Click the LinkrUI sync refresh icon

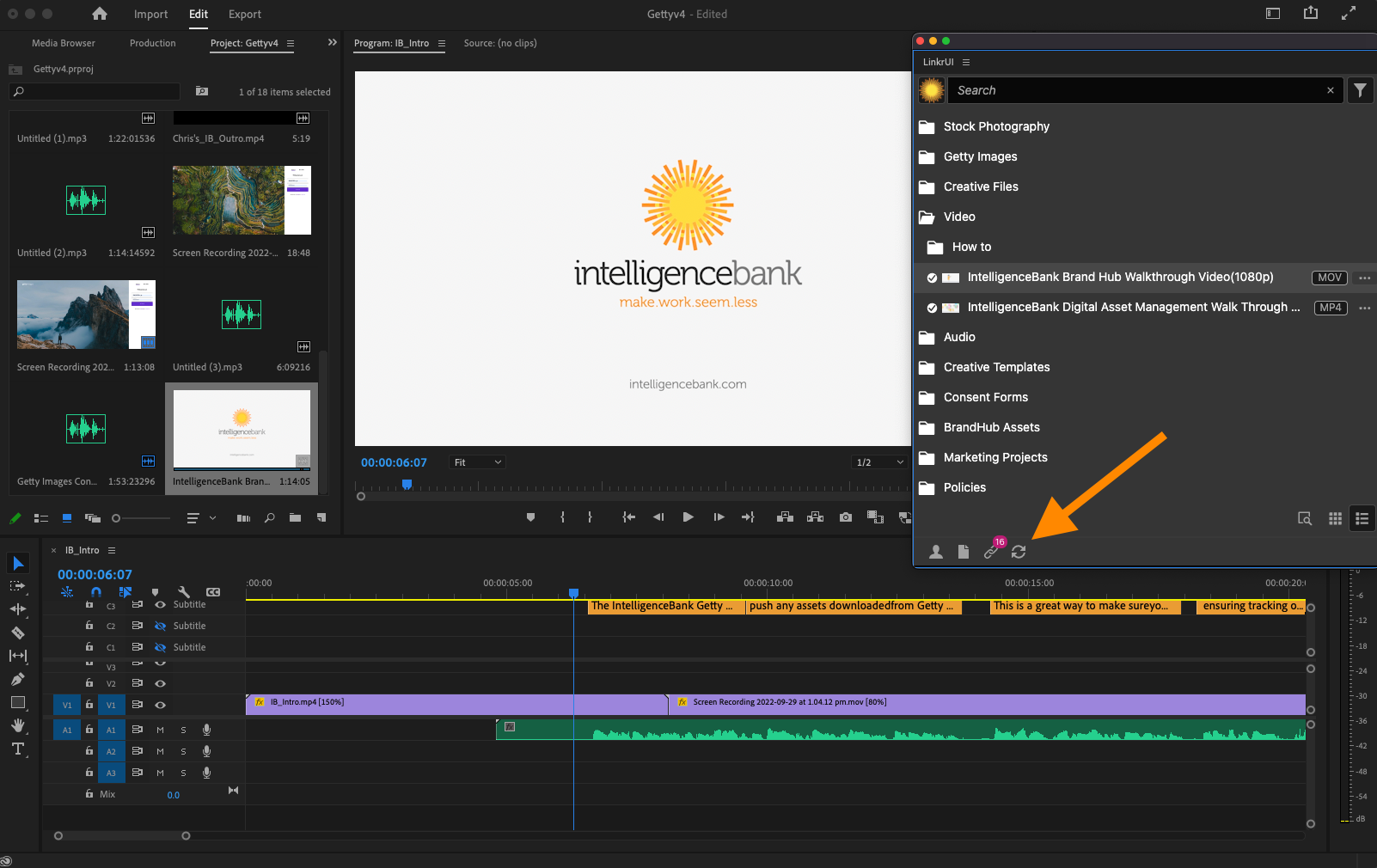[1019, 552]
